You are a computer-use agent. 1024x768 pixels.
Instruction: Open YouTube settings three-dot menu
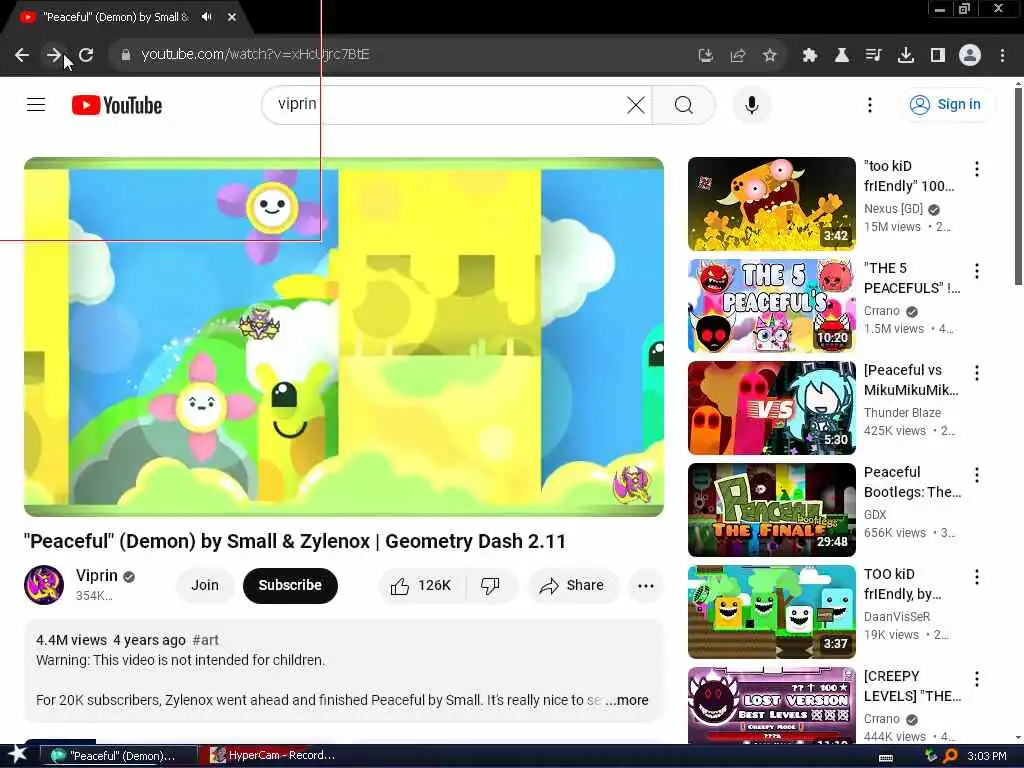point(870,104)
